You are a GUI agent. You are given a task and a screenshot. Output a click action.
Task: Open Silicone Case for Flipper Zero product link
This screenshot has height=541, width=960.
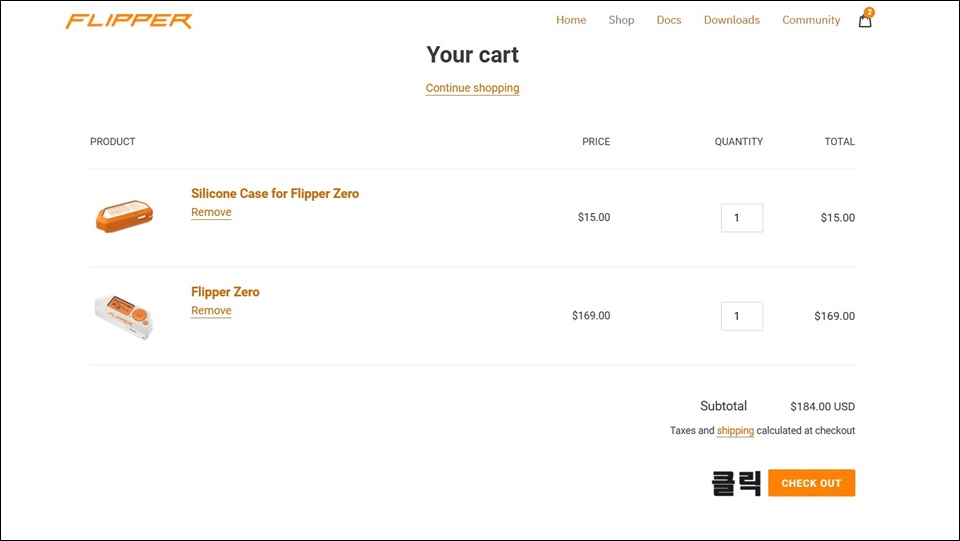point(275,193)
